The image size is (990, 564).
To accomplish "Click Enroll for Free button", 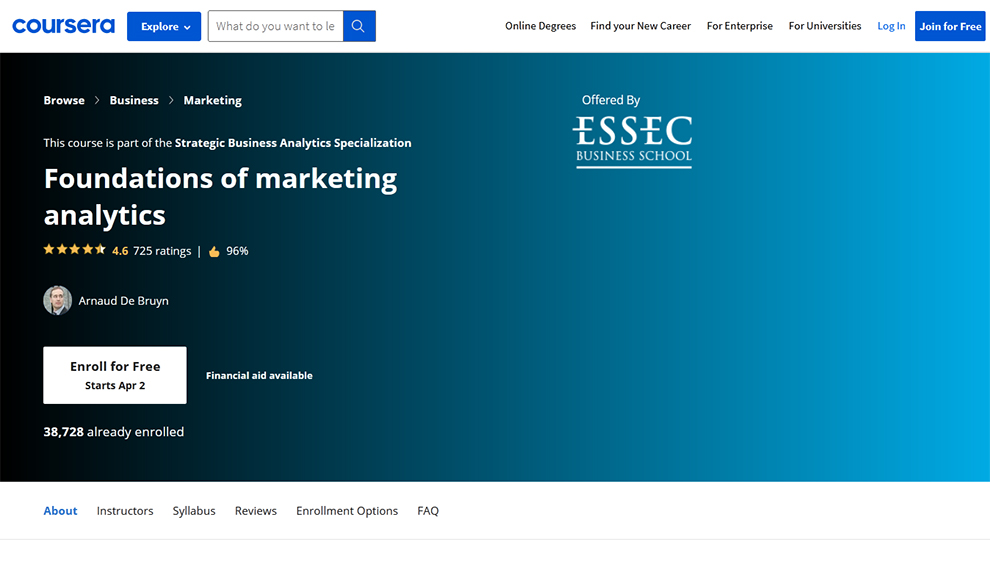I will (115, 375).
